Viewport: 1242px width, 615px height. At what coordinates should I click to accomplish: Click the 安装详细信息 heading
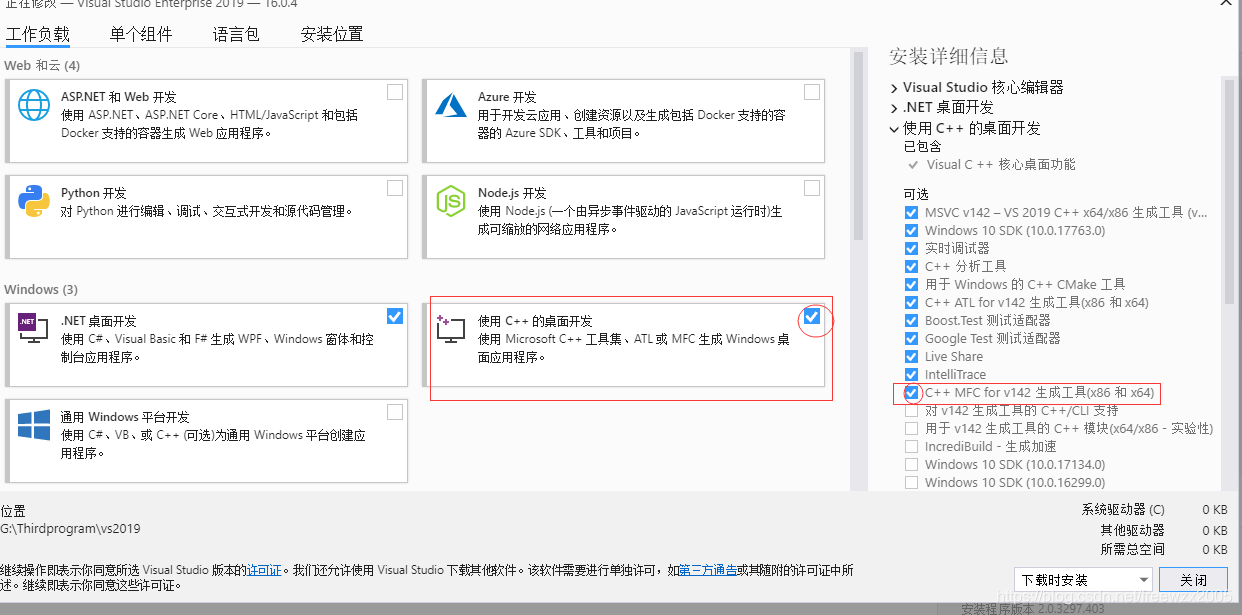948,56
